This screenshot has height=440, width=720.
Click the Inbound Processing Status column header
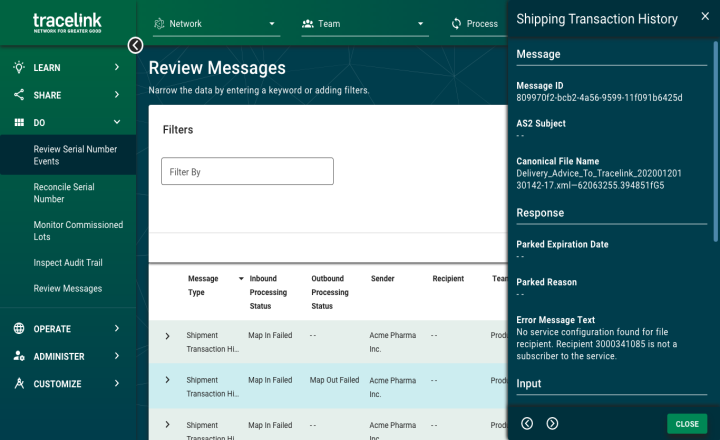[268, 292]
